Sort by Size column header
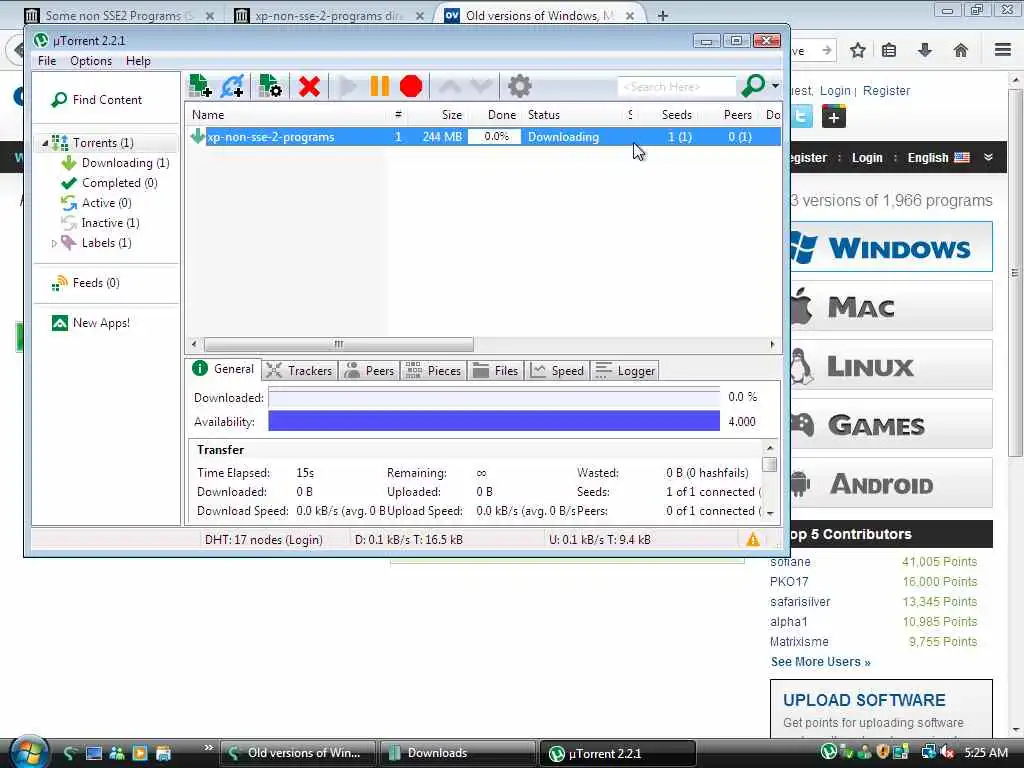The width and height of the screenshot is (1024, 768). [x=451, y=115]
